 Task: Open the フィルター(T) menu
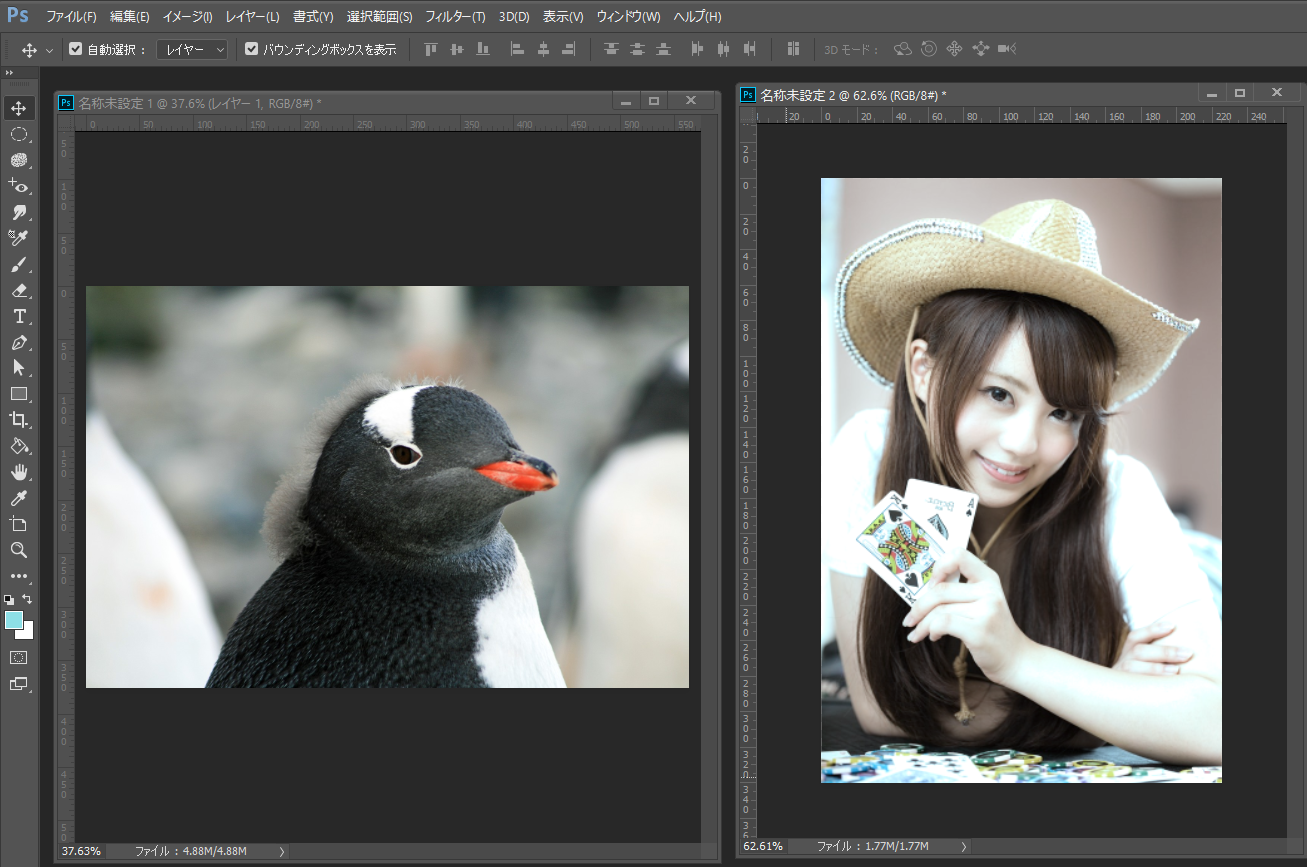[455, 17]
